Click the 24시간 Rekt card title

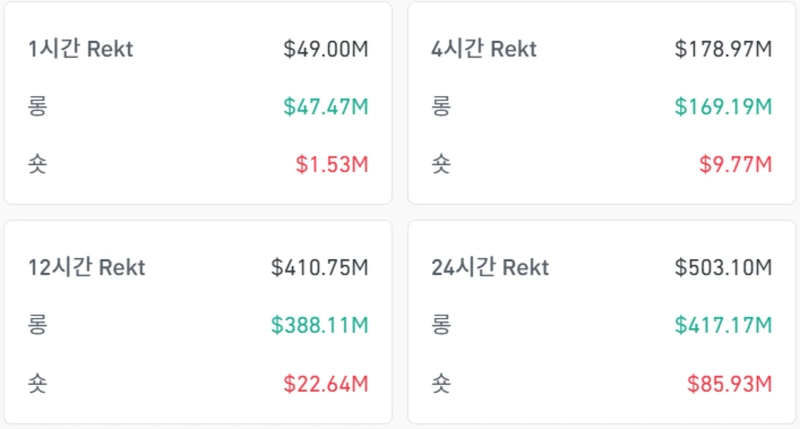point(490,268)
